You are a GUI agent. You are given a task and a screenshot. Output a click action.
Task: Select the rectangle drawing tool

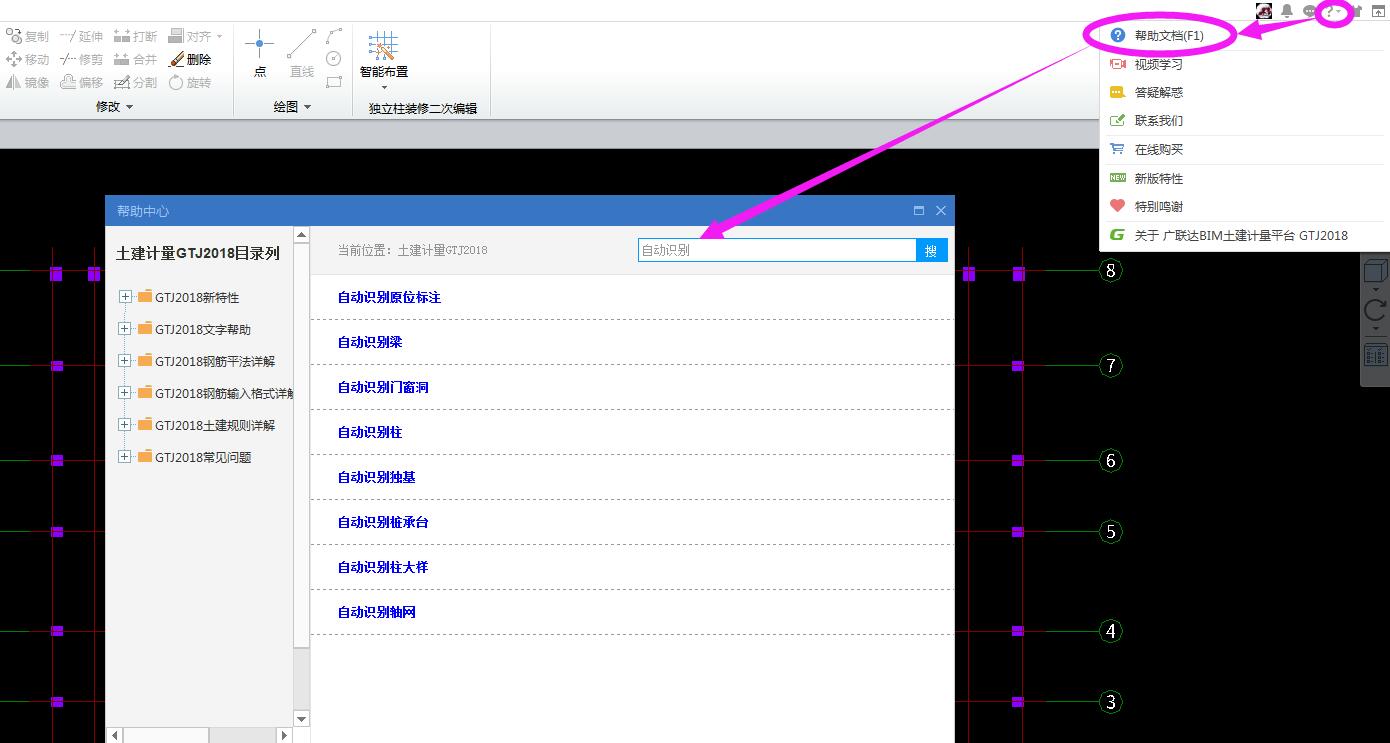click(x=334, y=82)
